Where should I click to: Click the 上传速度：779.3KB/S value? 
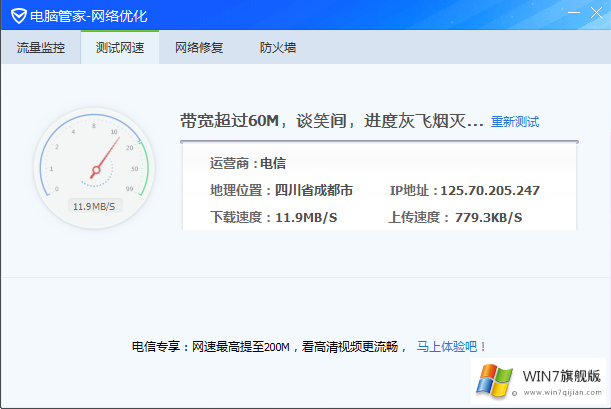[x=455, y=217]
